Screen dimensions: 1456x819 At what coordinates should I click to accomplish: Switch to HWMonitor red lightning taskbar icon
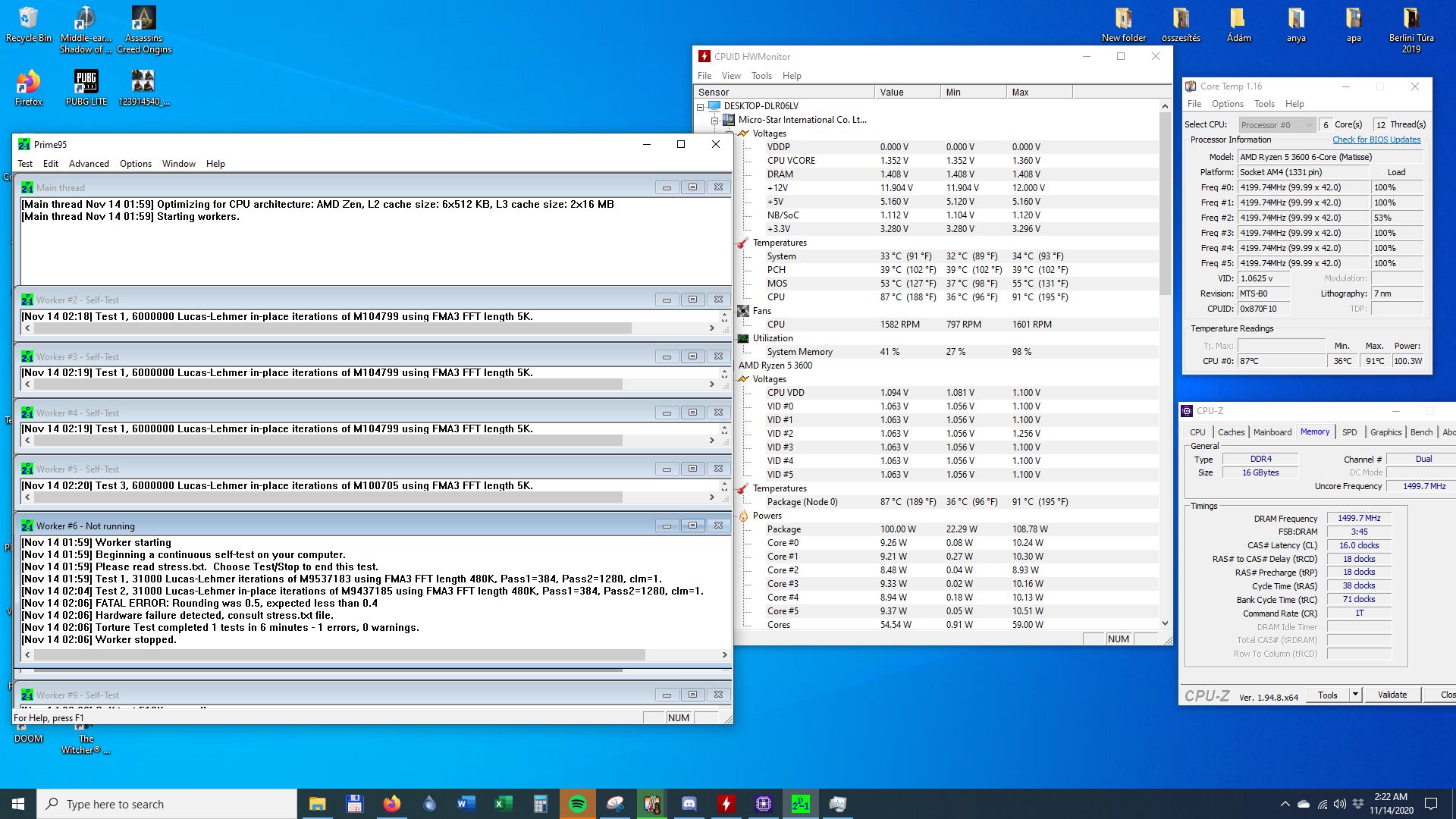[x=726, y=804]
